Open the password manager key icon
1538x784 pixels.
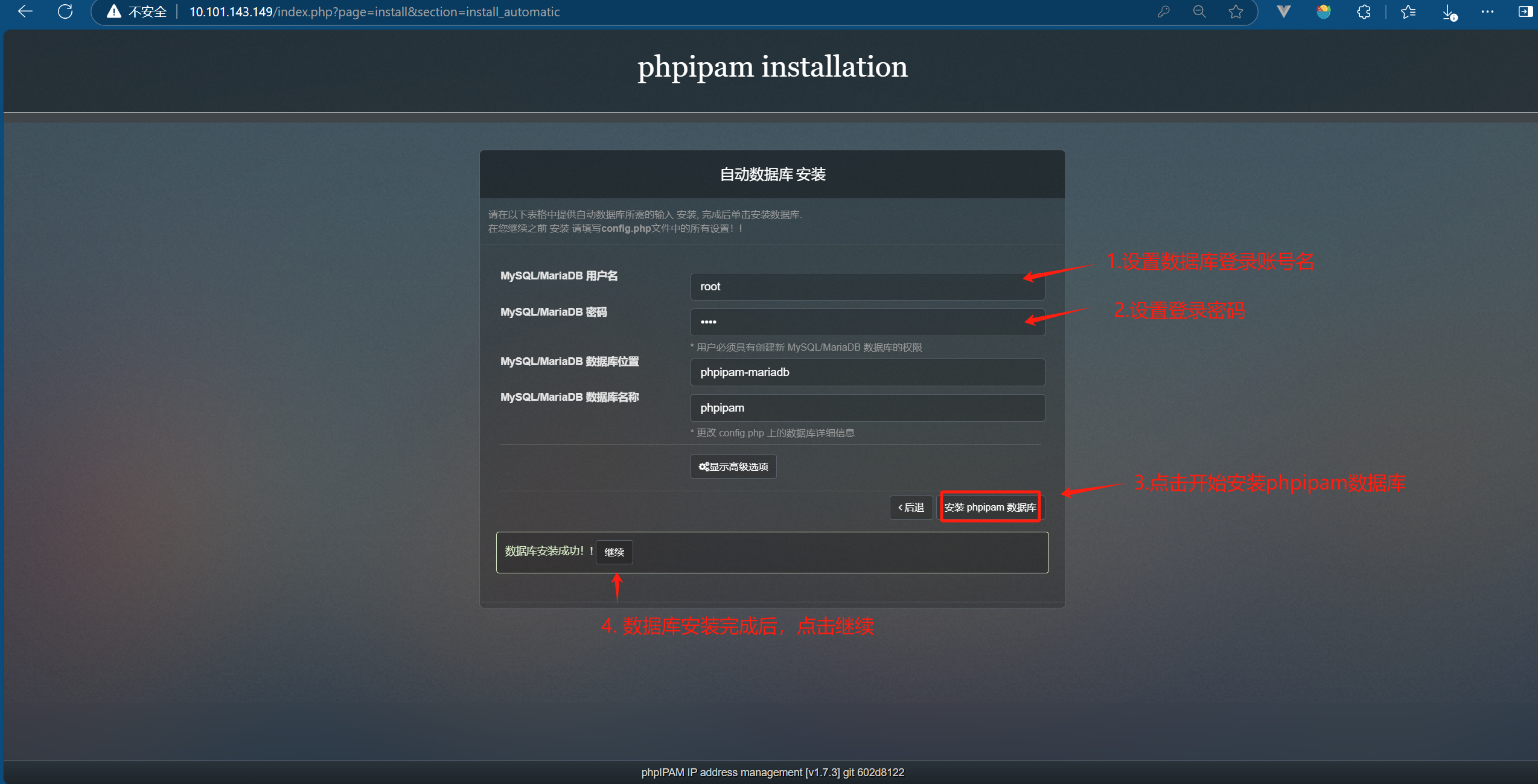[1164, 11]
